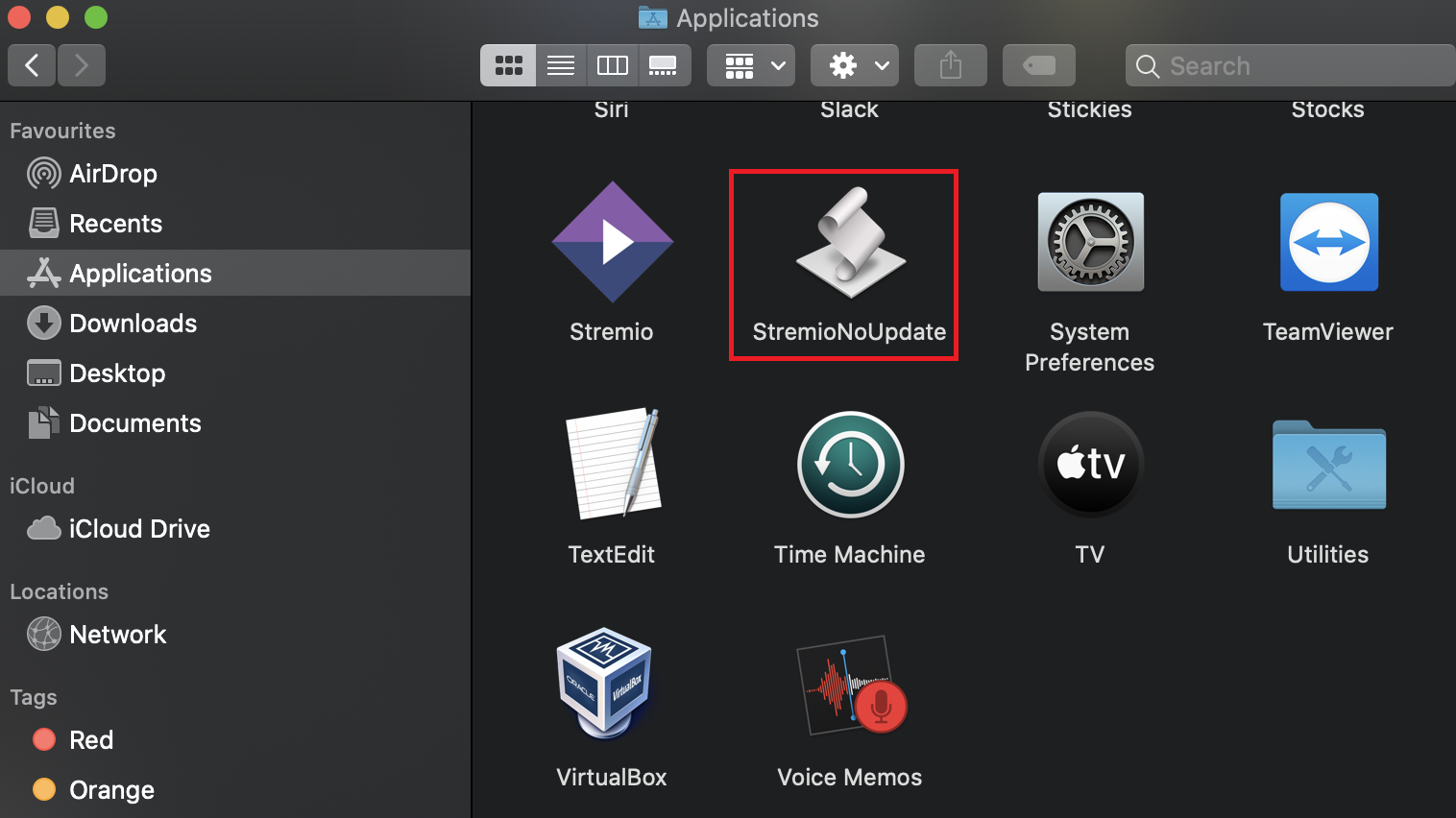
Task: Open Documents in the sidebar
Action: coord(235,423)
